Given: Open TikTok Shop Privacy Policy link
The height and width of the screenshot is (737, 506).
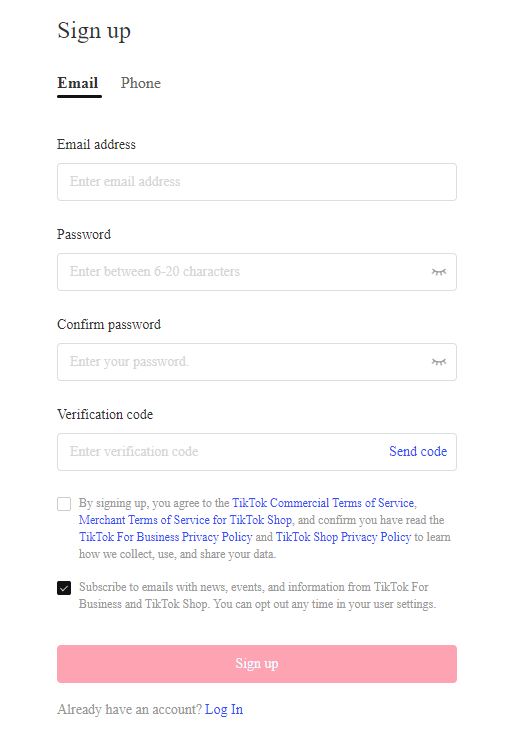Looking at the screenshot, I should (x=343, y=537).
